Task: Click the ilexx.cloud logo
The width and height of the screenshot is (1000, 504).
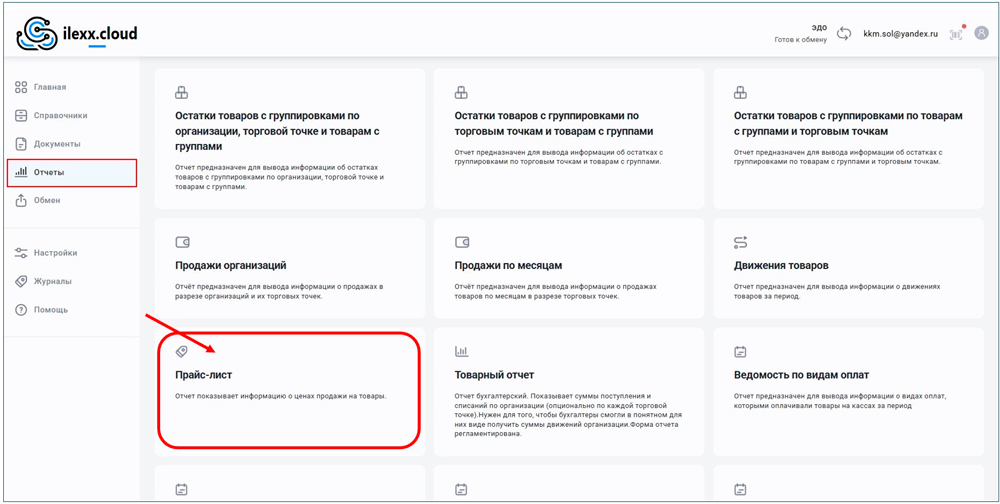Action: click(77, 34)
